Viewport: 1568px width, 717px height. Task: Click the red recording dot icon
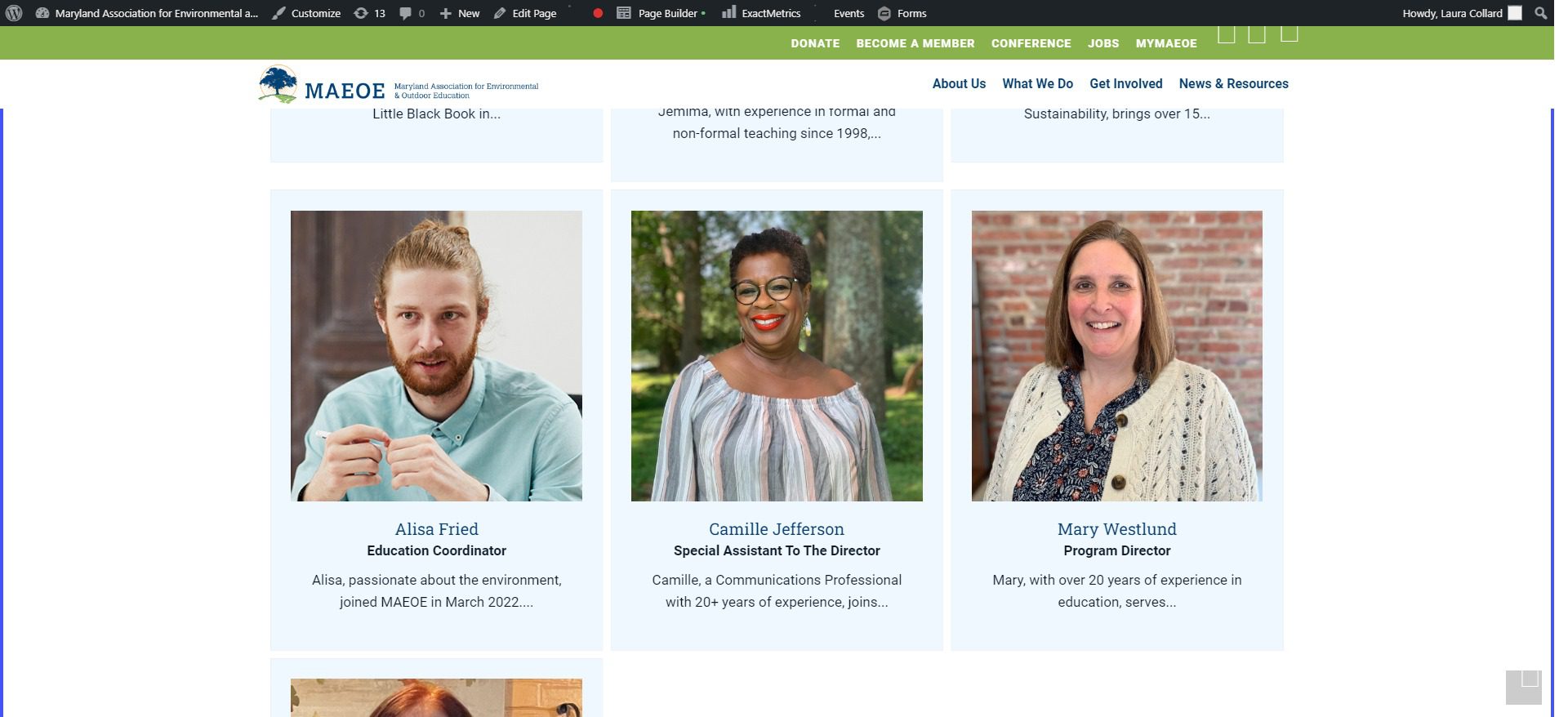click(598, 13)
